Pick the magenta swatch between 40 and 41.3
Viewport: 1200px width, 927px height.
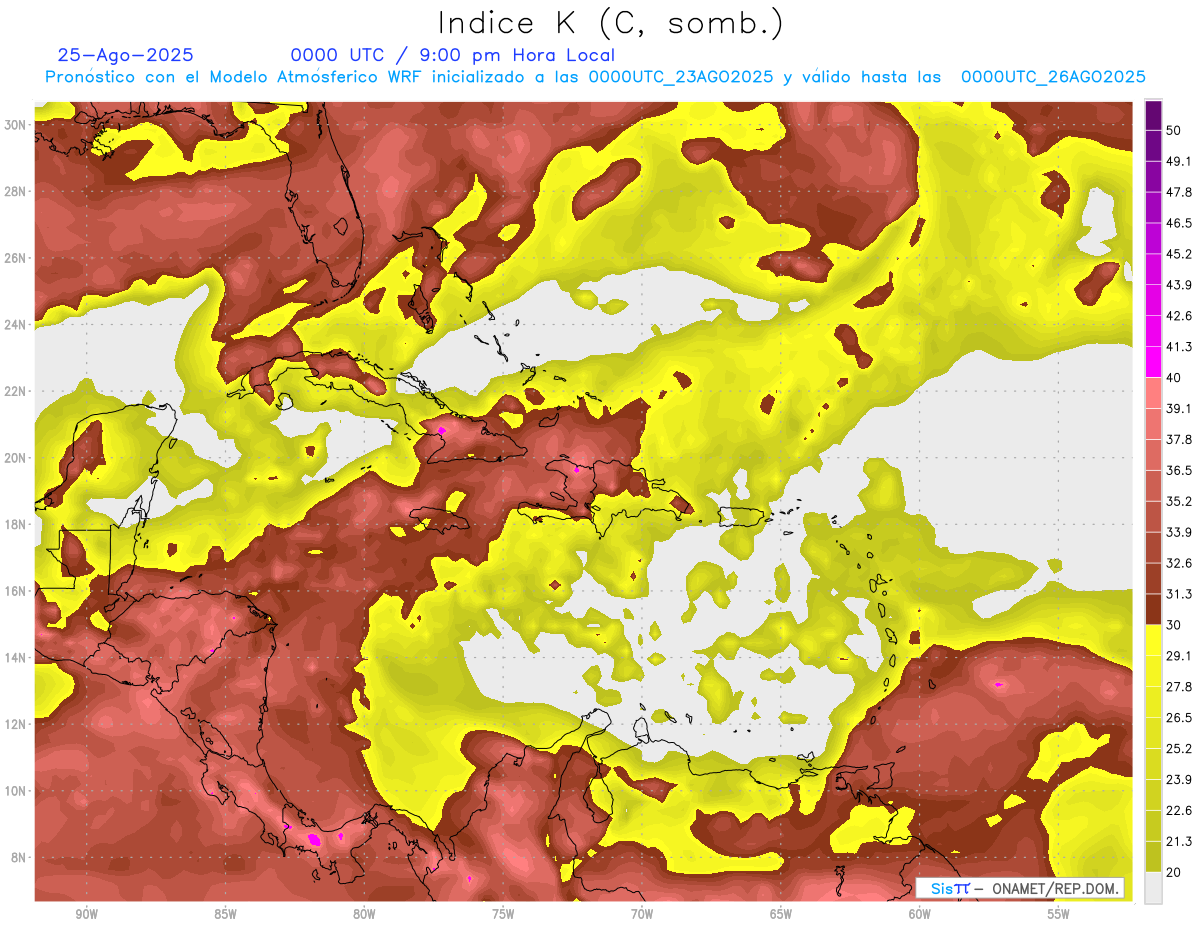[x=1153, y=362]
